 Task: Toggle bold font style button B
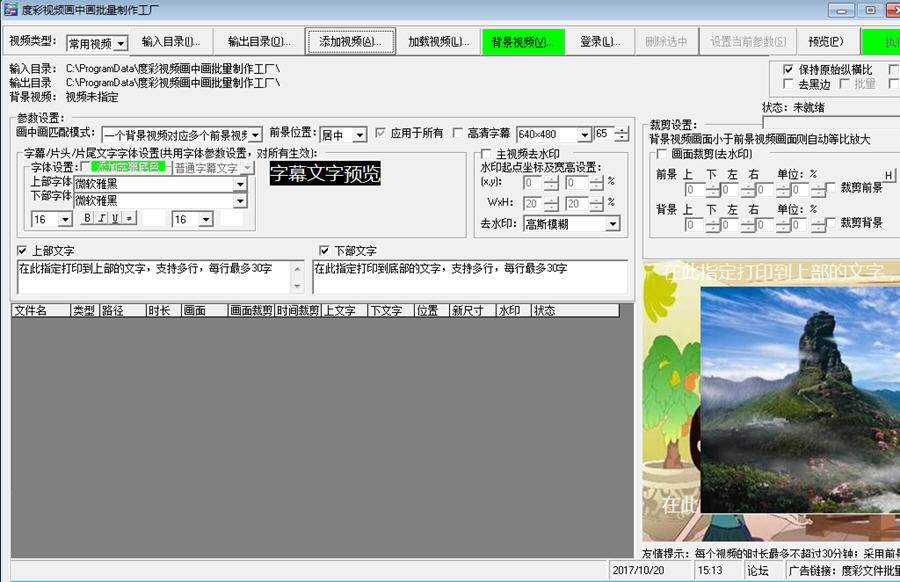pyautogui.click(x=87, y=218)
